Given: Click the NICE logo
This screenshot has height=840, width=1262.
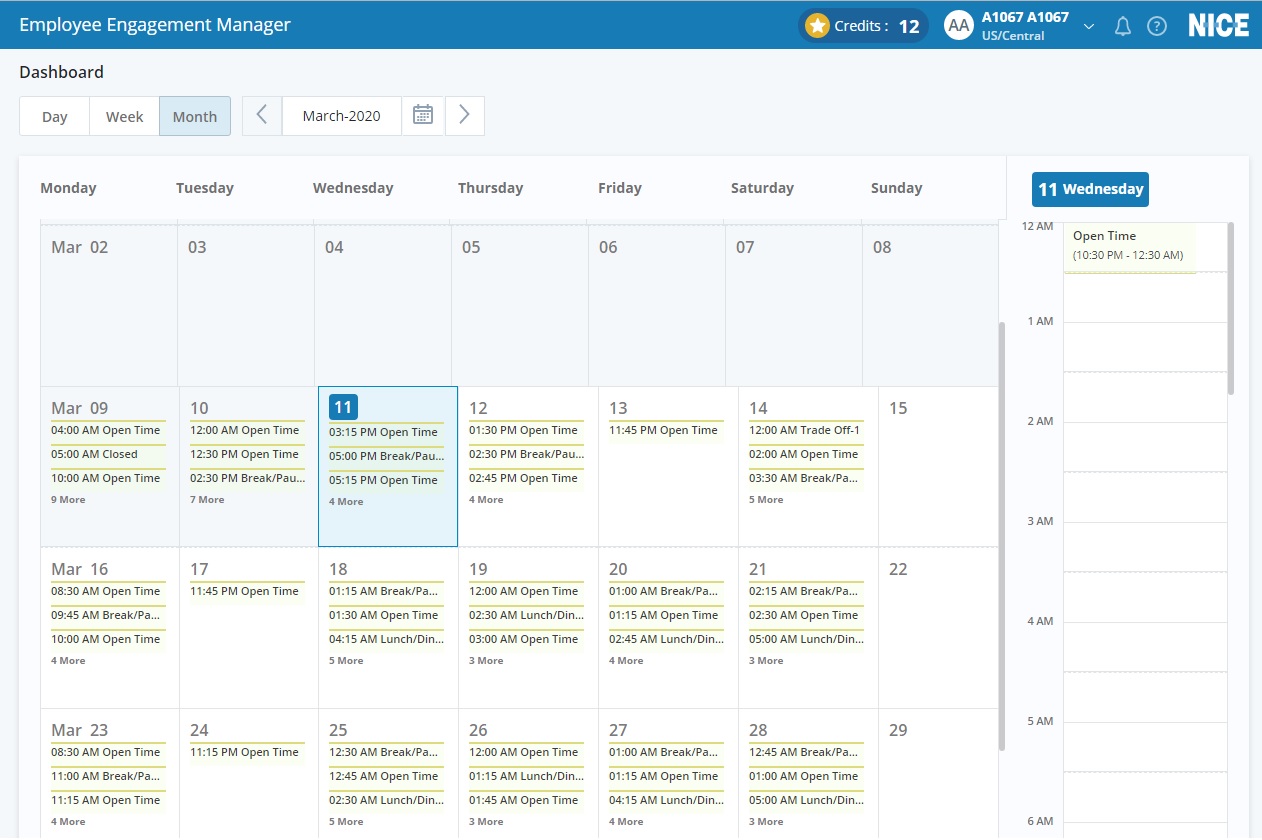Looking at the screenshot, I should 1218,26.
